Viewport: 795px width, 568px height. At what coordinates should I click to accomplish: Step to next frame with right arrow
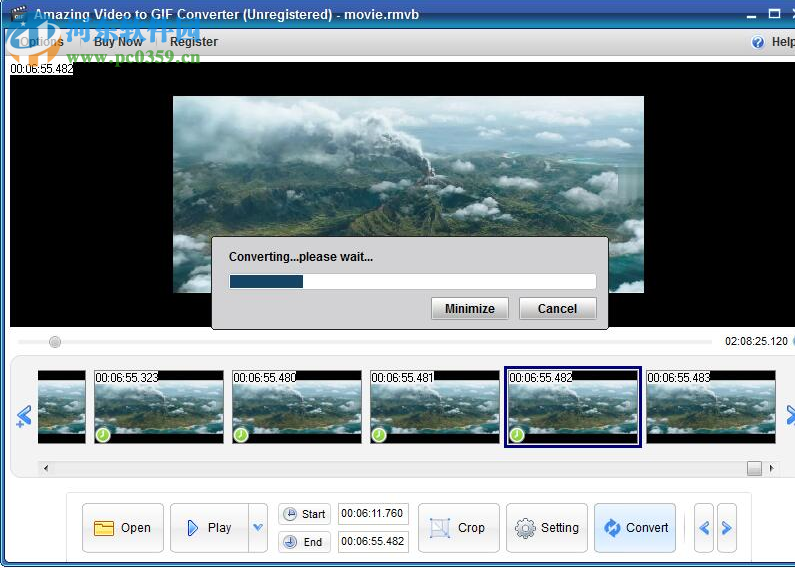click(x=727, y=527)
